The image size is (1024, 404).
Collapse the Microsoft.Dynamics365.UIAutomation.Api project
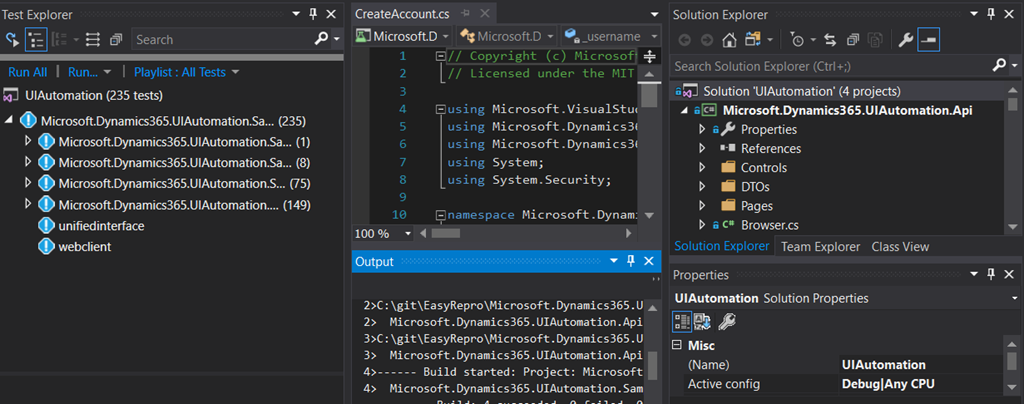[x=684, y=111]
